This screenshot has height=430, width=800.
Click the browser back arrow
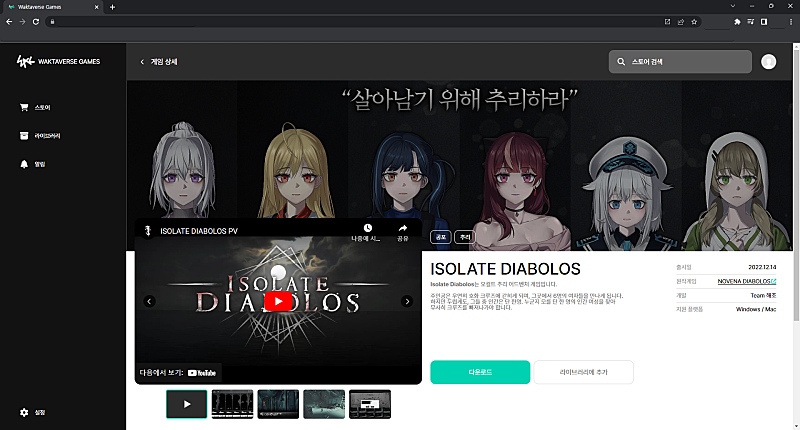pyautogui.click(x=9, y=21)
